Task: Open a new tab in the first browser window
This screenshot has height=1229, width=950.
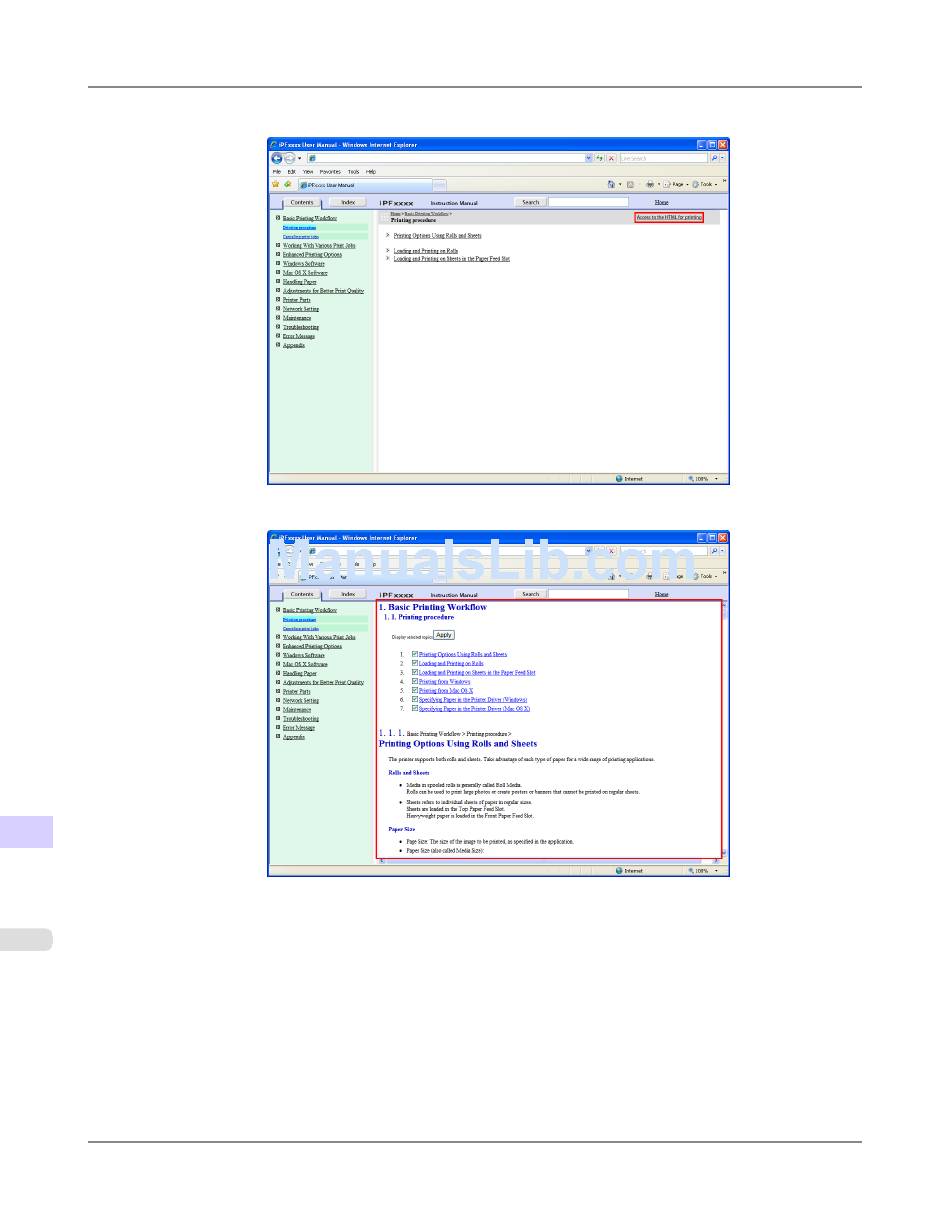Action: [x=439, y=185]
